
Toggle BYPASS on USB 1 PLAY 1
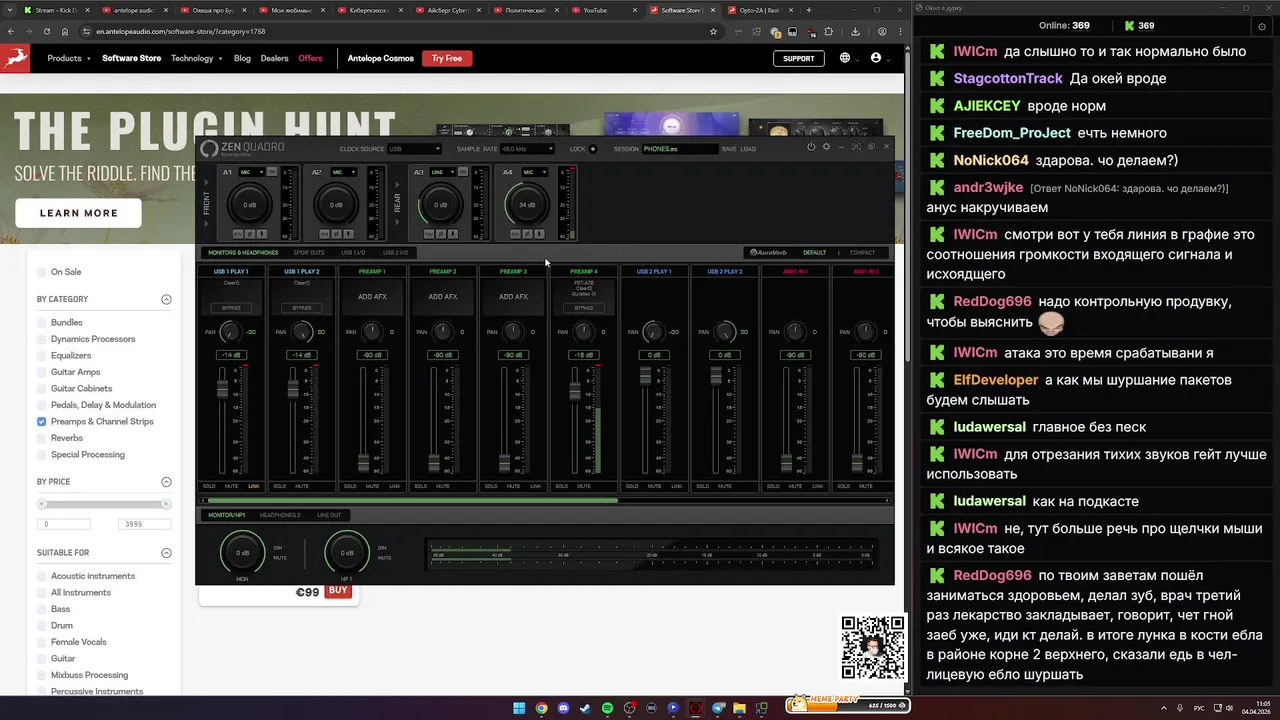(231, 308)
